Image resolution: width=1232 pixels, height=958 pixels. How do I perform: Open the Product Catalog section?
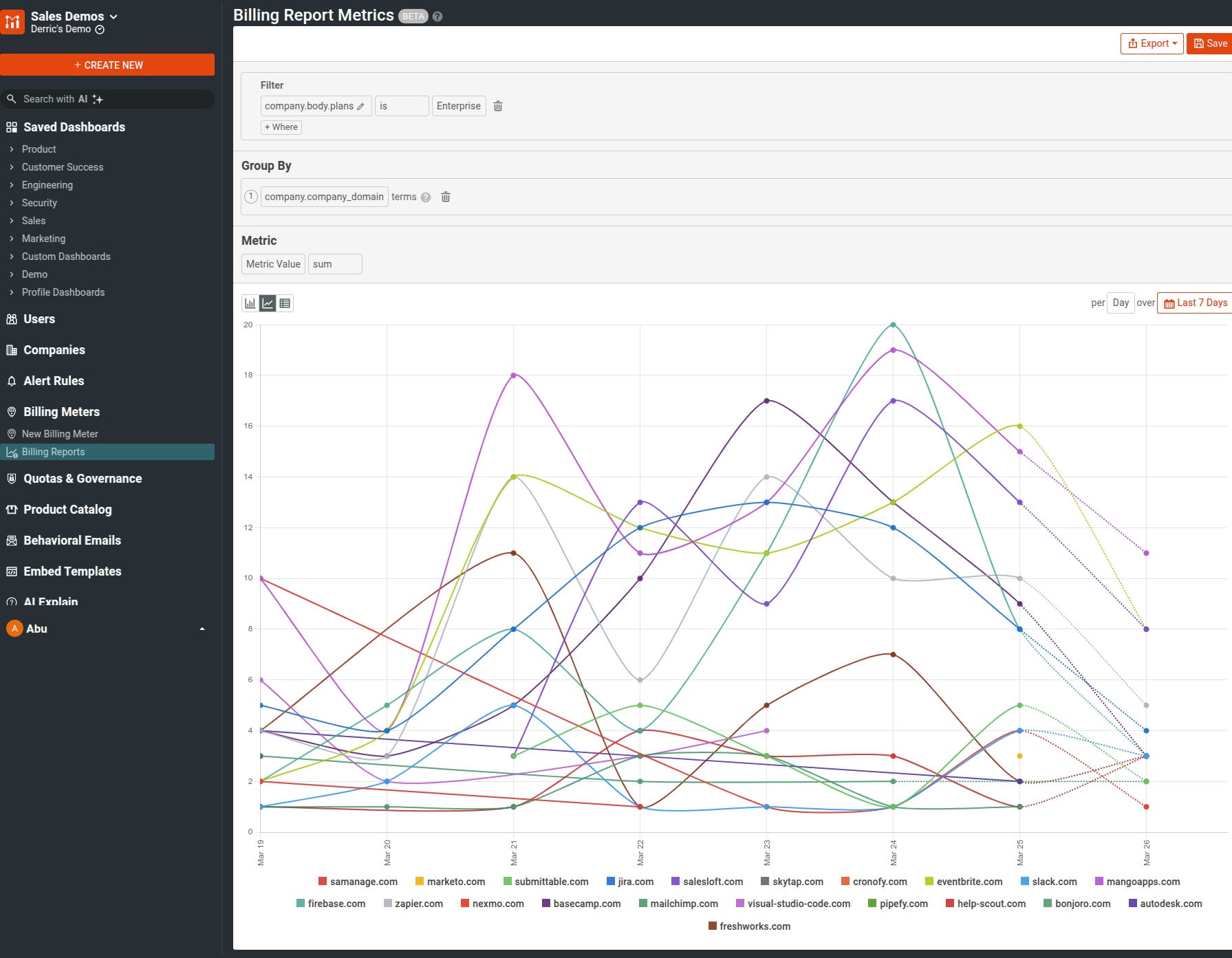tap(67, 509)
